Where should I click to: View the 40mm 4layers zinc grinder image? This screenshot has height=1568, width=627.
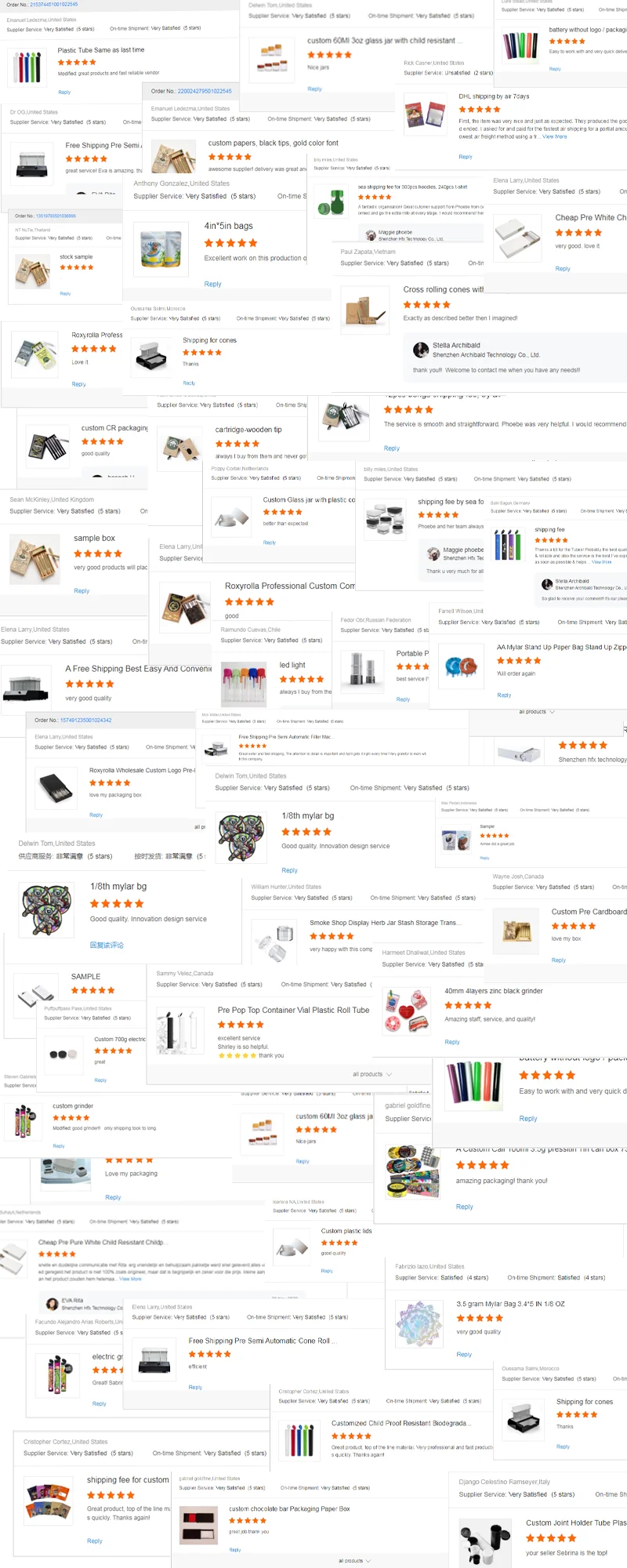pyautogui.click(x=408, y=1011)
